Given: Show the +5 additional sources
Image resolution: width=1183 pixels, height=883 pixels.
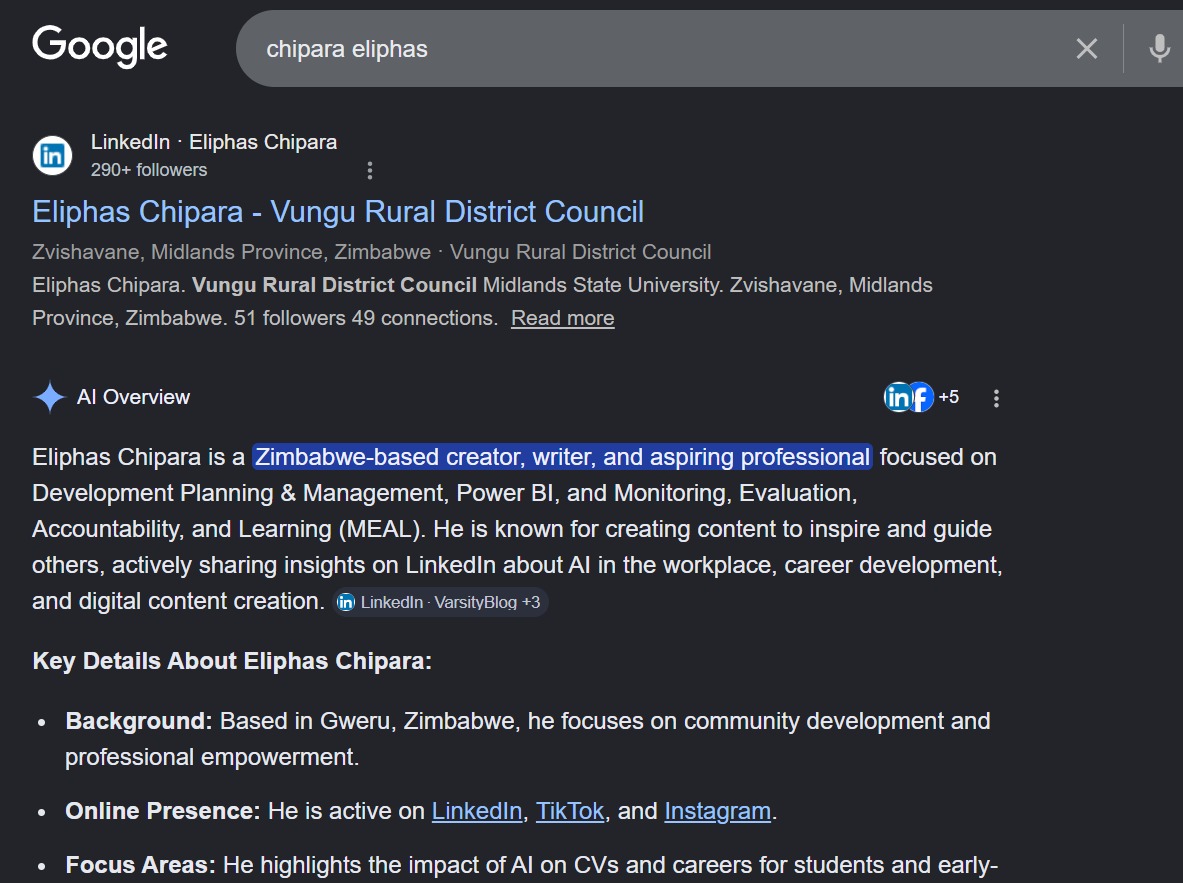Looking at the screenshot, I should click(948, 397).
